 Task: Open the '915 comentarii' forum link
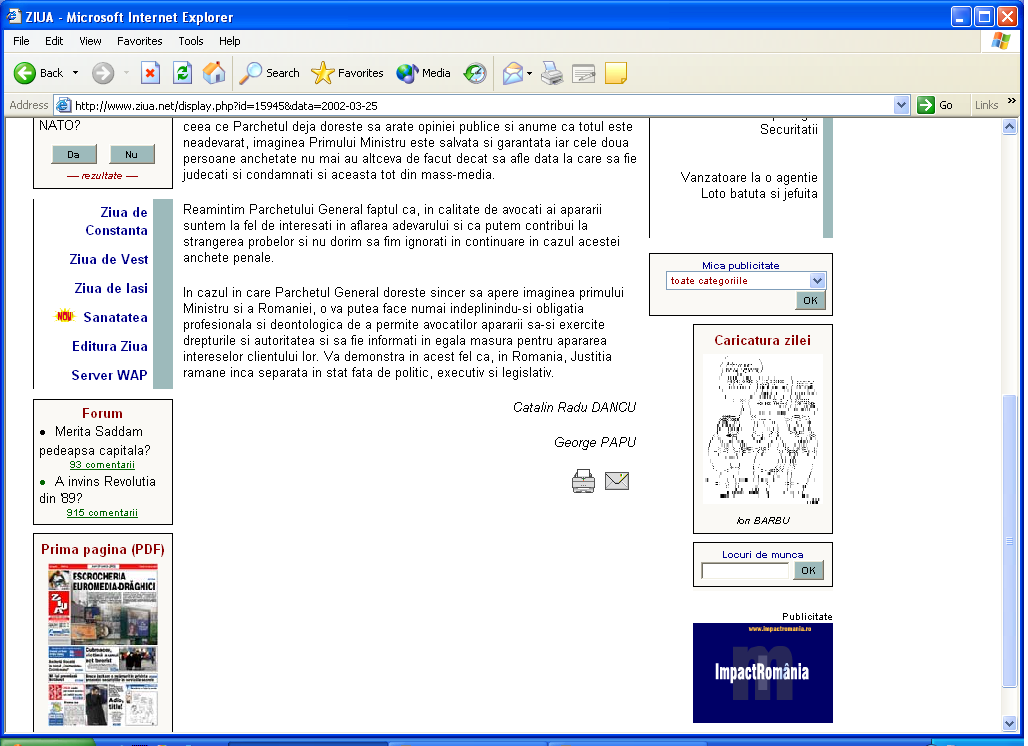pos(102,513)
